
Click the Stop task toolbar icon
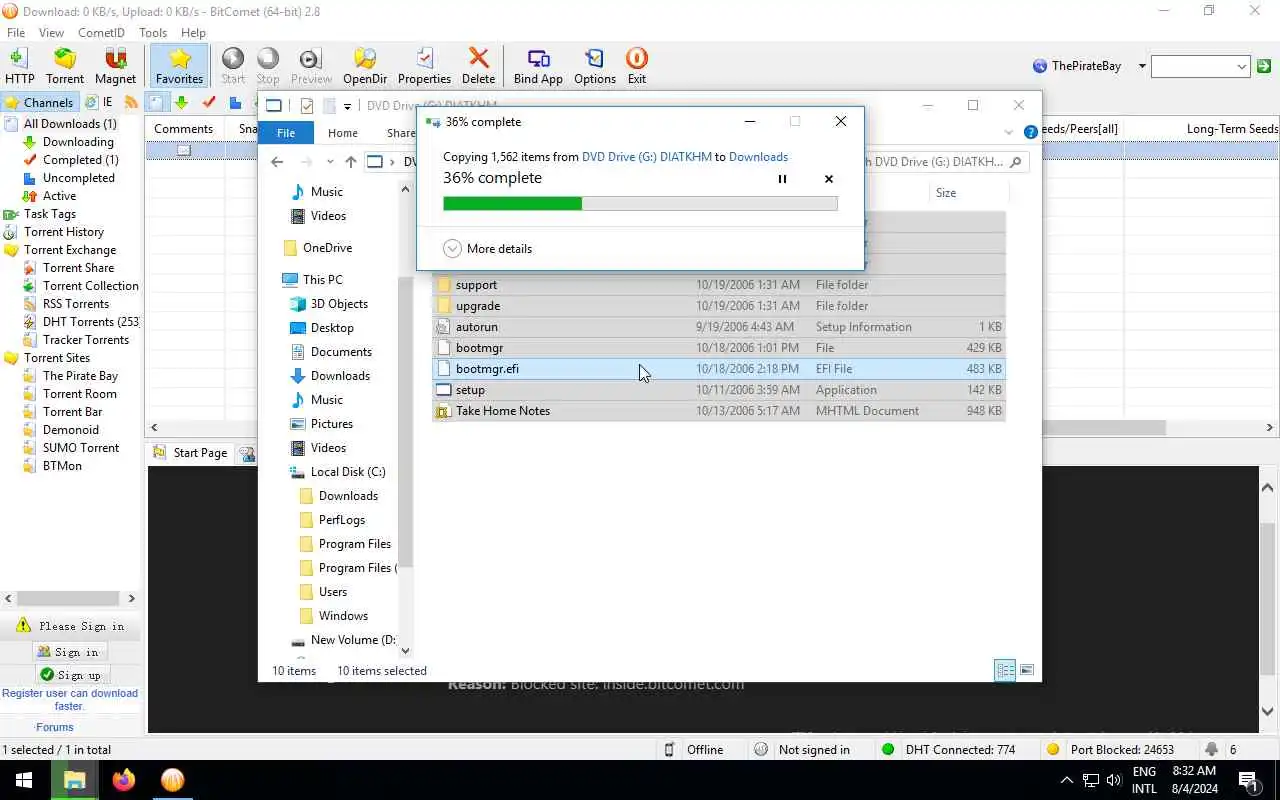click(268, 66)
